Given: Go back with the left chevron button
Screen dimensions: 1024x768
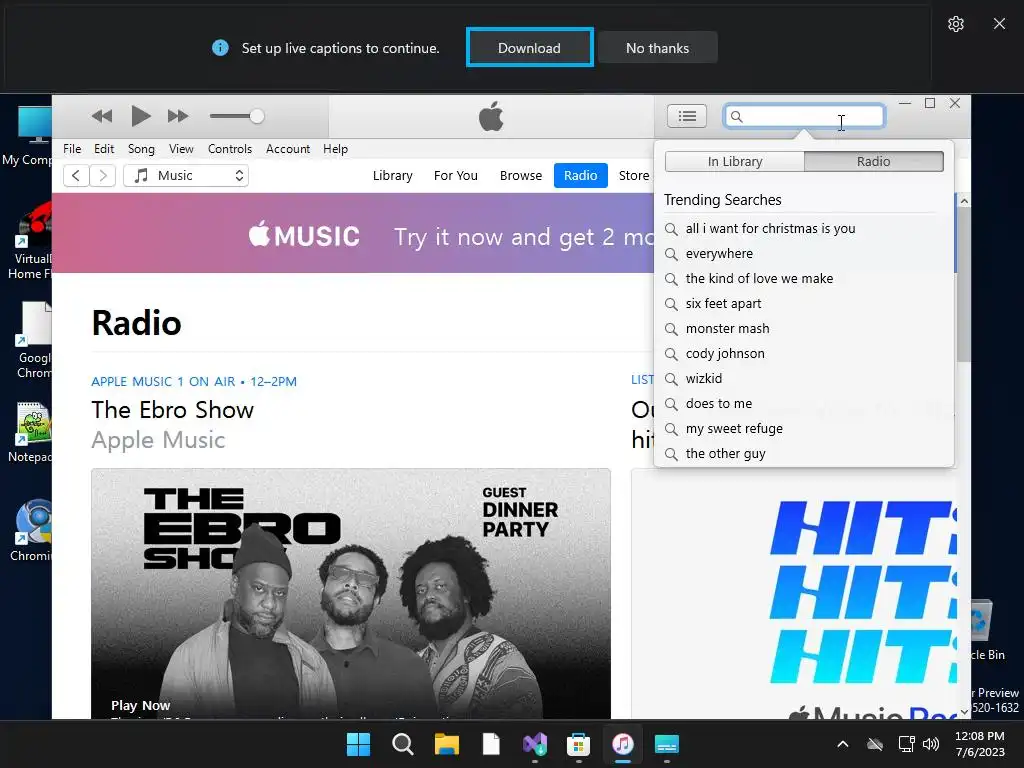Looking at the screenshot, I should (76, 175).
